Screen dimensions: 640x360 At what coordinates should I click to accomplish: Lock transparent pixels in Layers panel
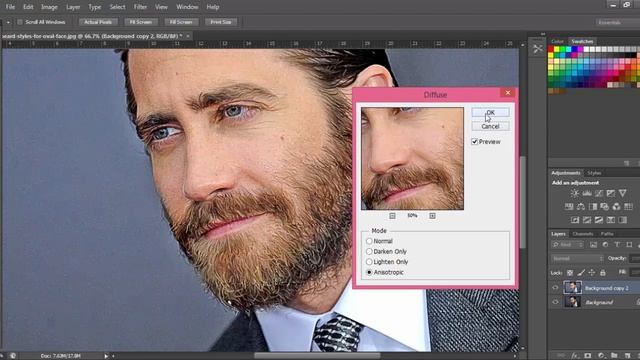tap(570, 273)
